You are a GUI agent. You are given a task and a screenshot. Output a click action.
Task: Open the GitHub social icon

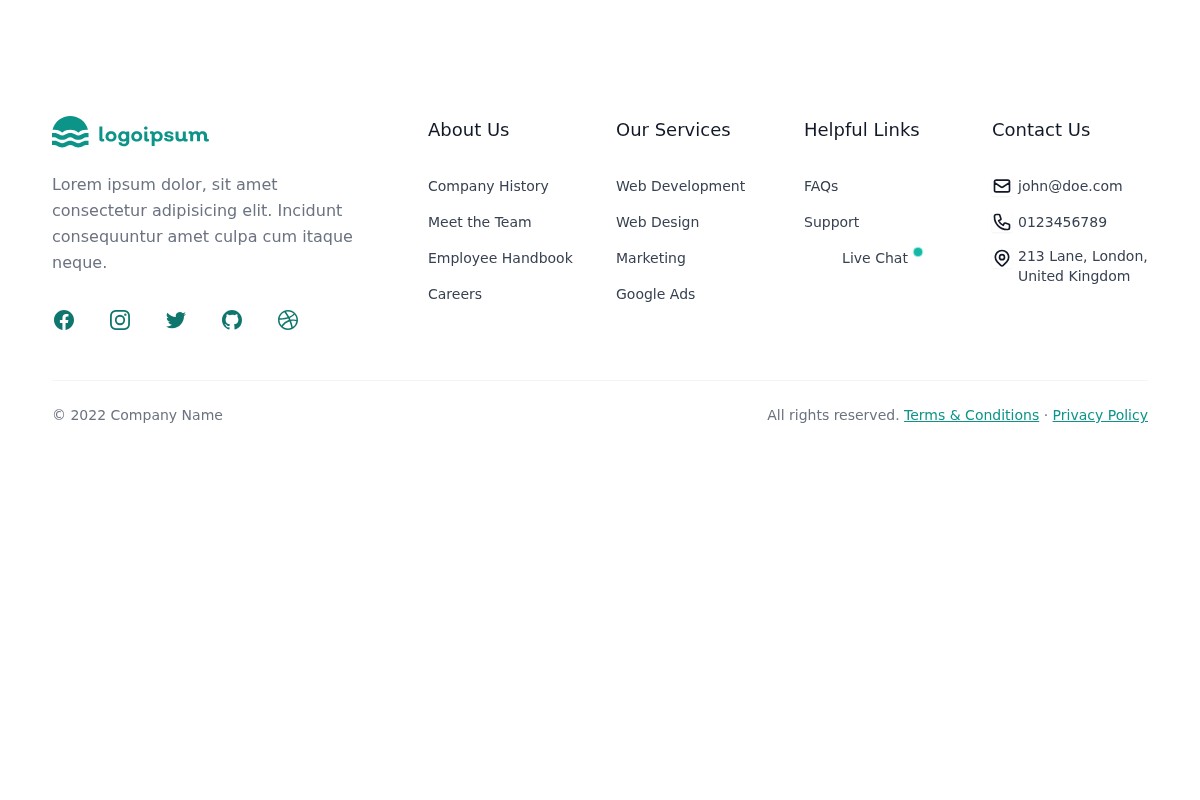click(232, 320)
